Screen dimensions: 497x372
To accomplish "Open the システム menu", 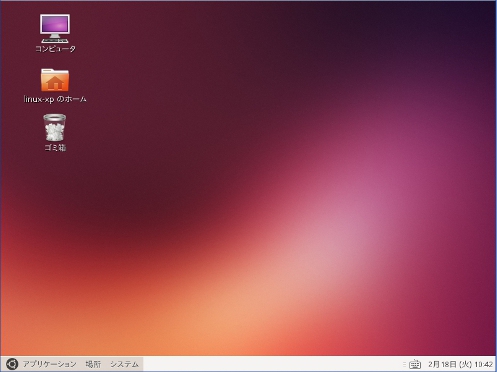I will click(x=124, y=364).
